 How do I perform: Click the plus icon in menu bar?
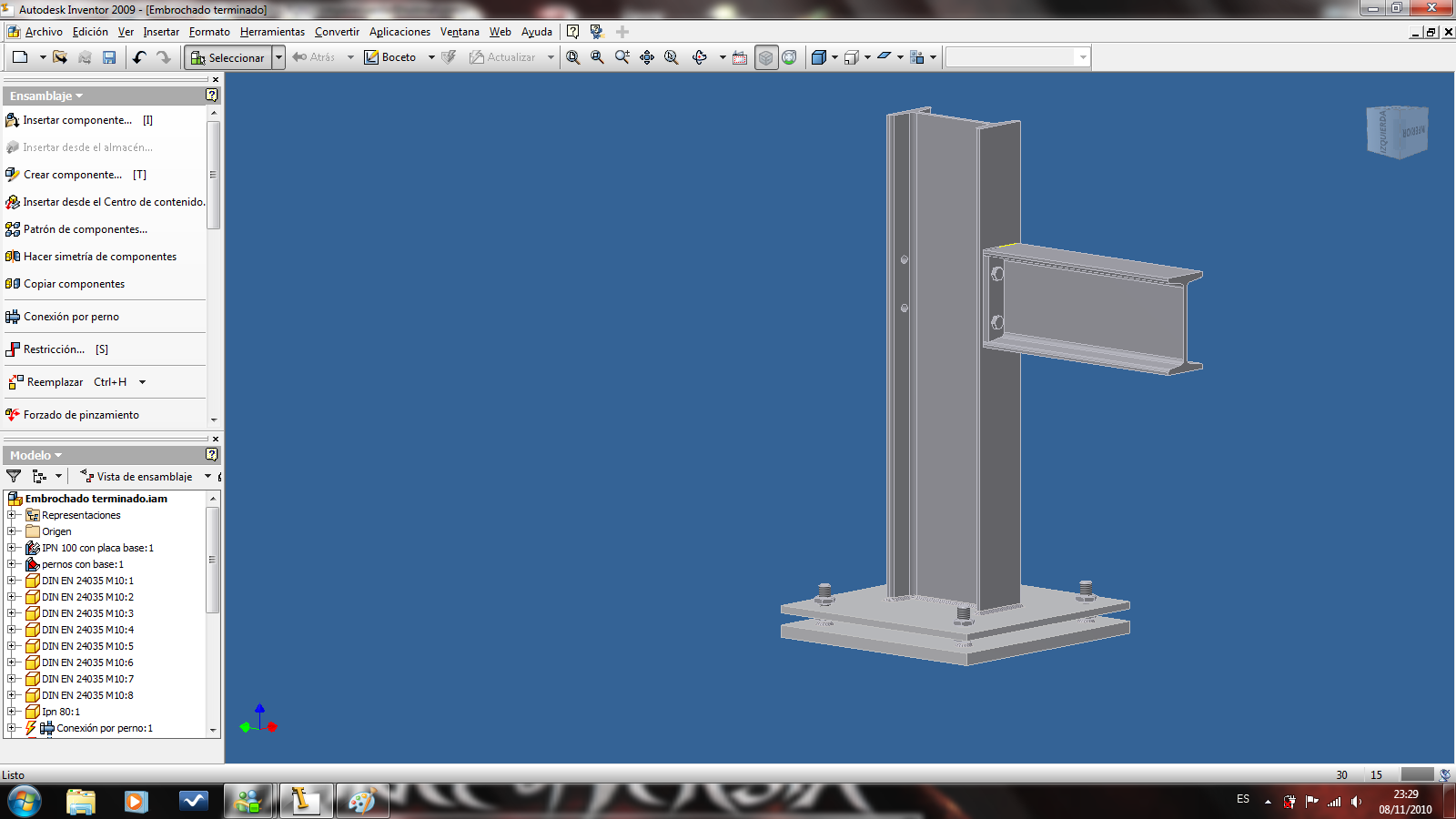622,31
